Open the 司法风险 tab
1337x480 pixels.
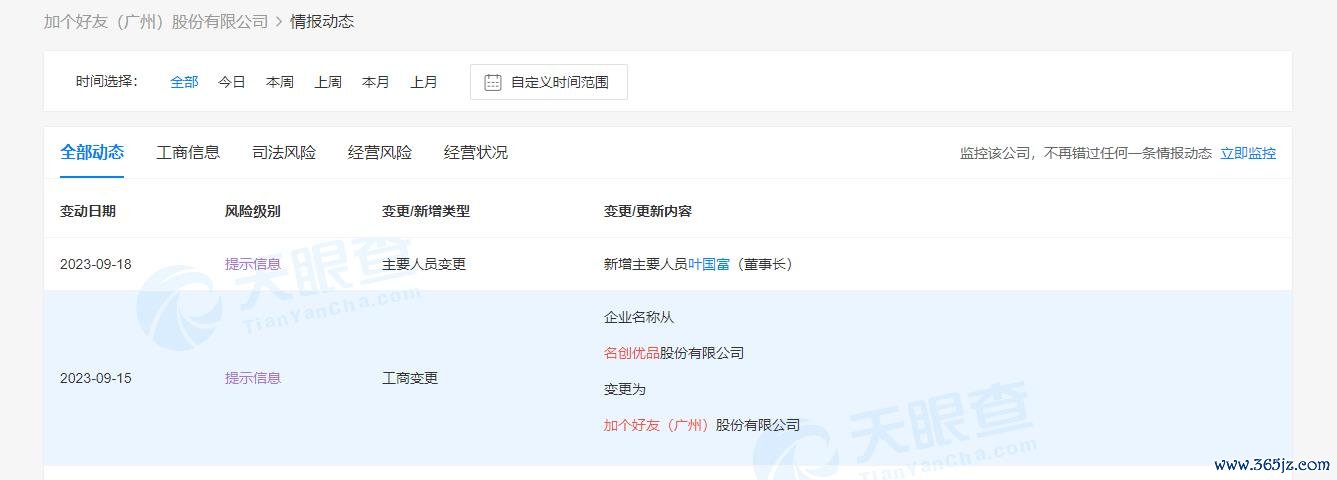284,152
